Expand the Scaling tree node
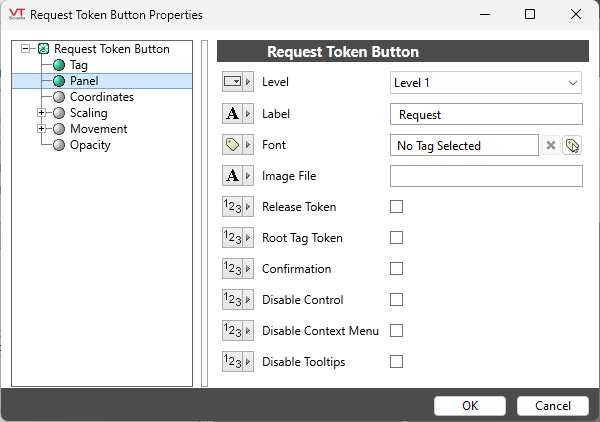600x422 pixels. tap(41, 113)
